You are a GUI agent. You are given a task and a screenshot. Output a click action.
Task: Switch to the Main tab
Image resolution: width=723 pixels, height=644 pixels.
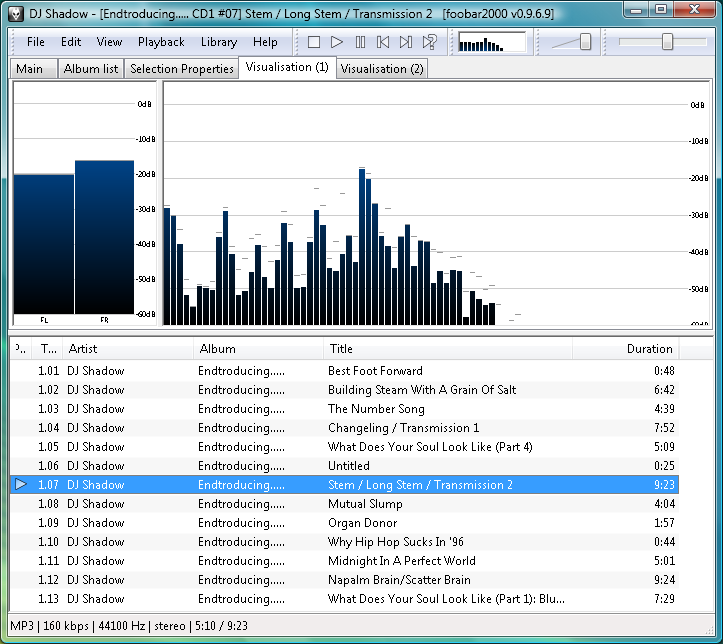tap(33, 69)
